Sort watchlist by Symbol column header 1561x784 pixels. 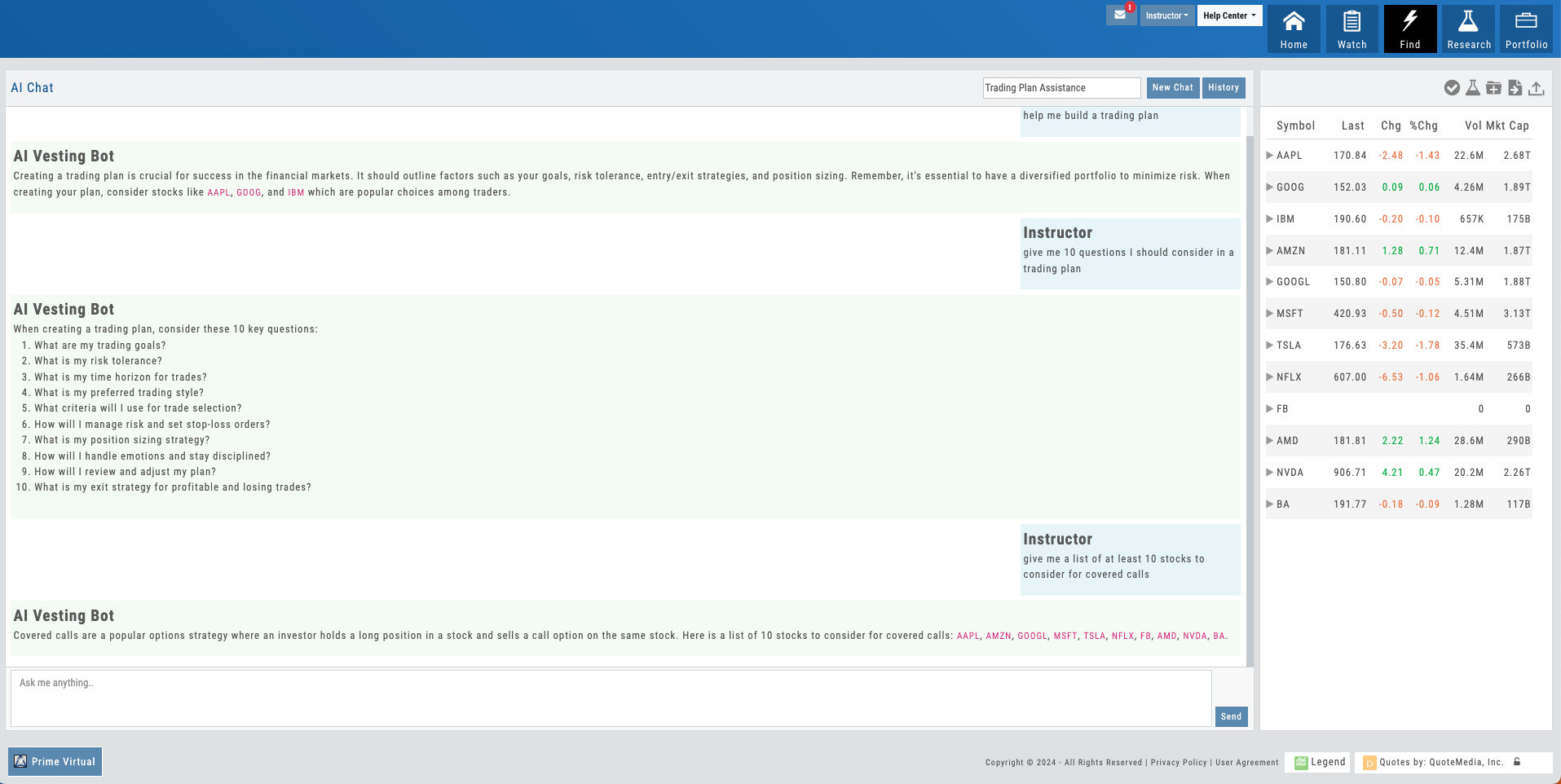click(1295, 126)
